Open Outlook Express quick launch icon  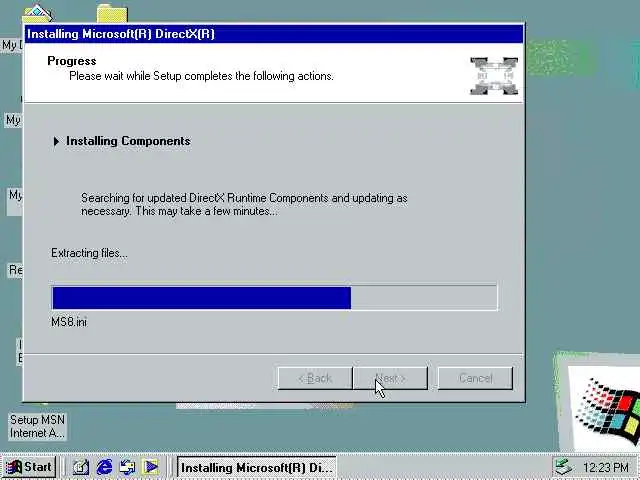127,467
